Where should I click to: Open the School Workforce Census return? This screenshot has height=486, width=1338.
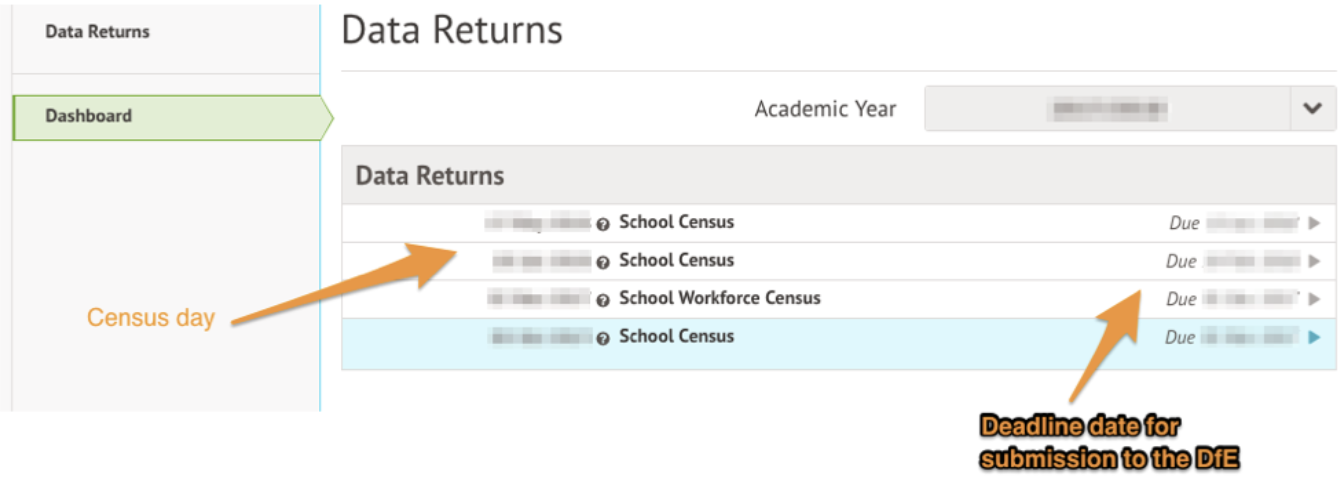point(720,298)
